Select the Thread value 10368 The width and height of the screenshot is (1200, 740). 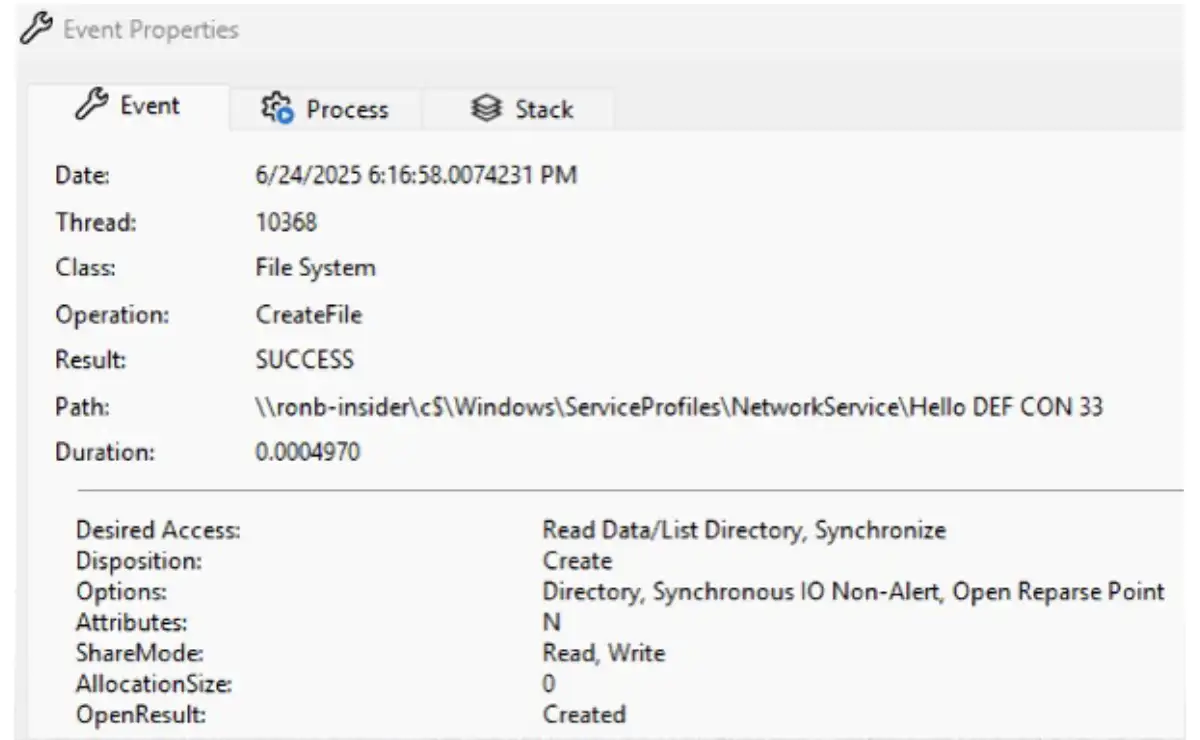(x=286, y=222)
